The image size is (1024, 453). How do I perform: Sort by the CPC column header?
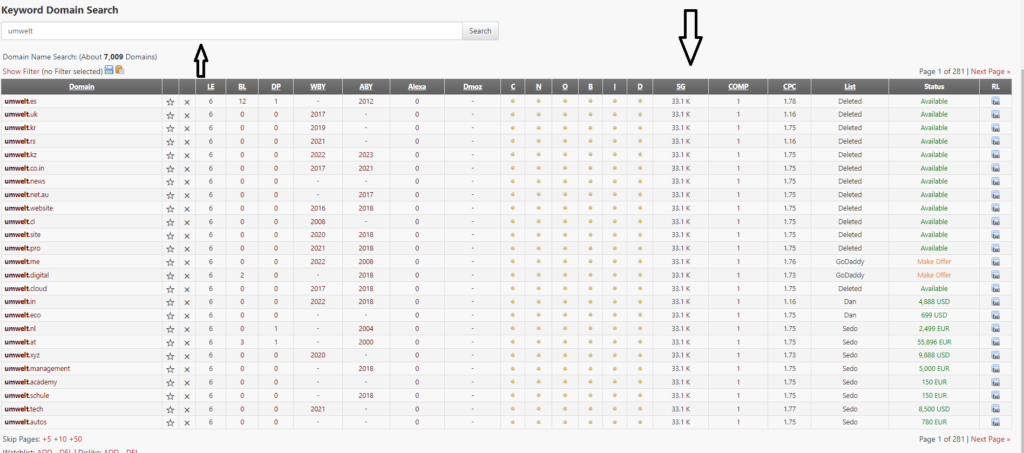coord(790,87)
